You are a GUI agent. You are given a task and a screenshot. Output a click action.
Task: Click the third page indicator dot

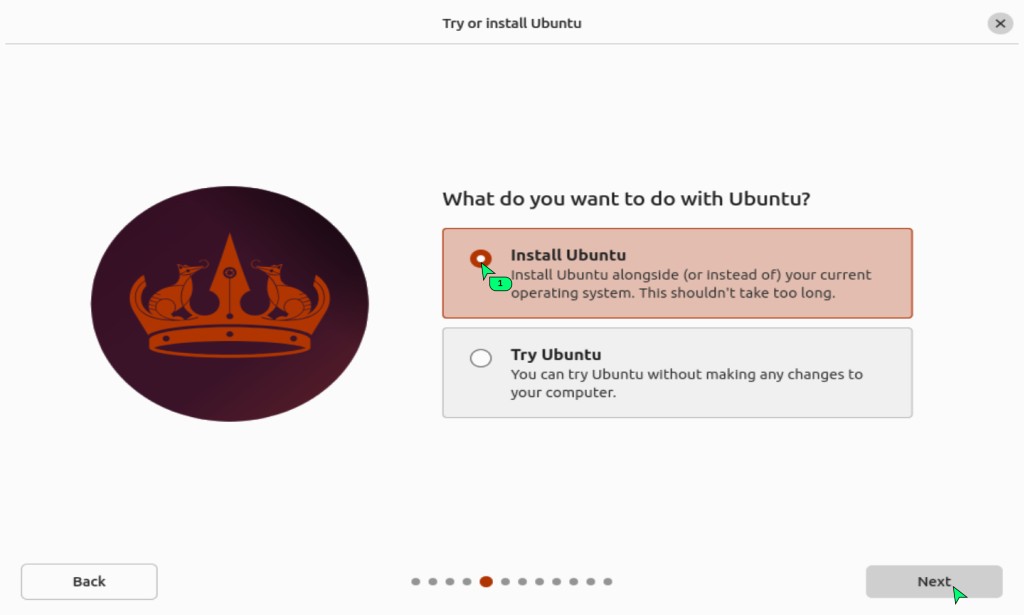(450, 581)
